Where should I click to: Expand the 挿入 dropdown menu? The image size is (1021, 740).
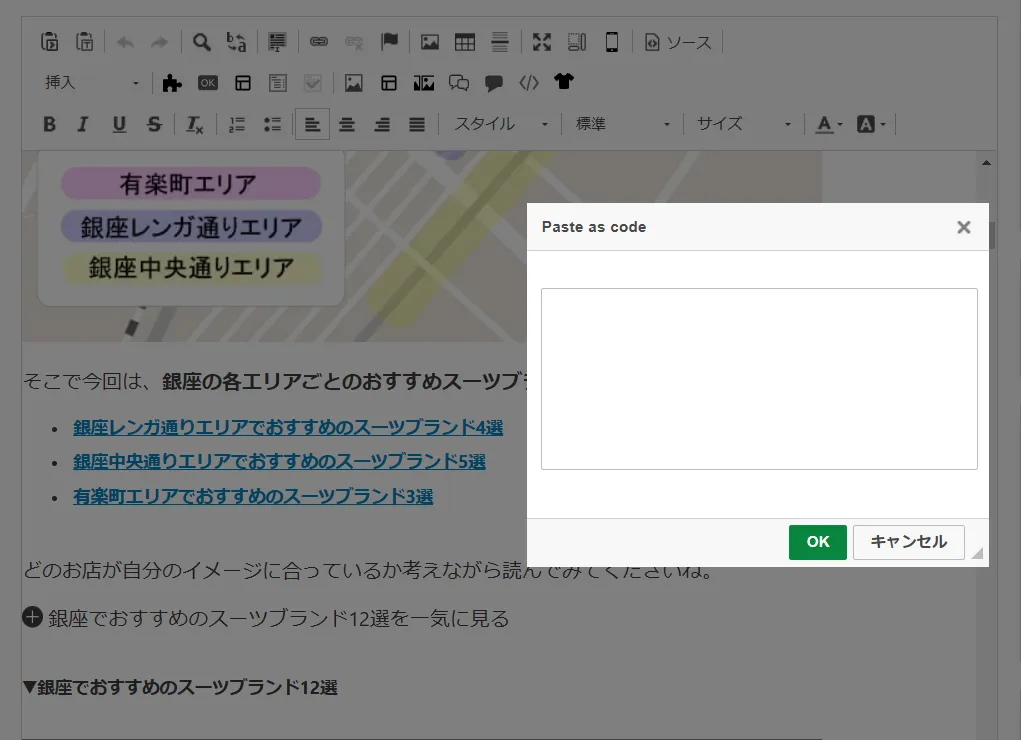pyautogui.click(x=92, y=83)
